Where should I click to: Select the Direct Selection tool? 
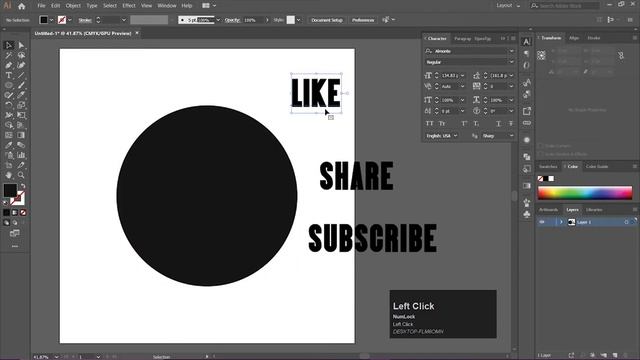tap(21, 45)
